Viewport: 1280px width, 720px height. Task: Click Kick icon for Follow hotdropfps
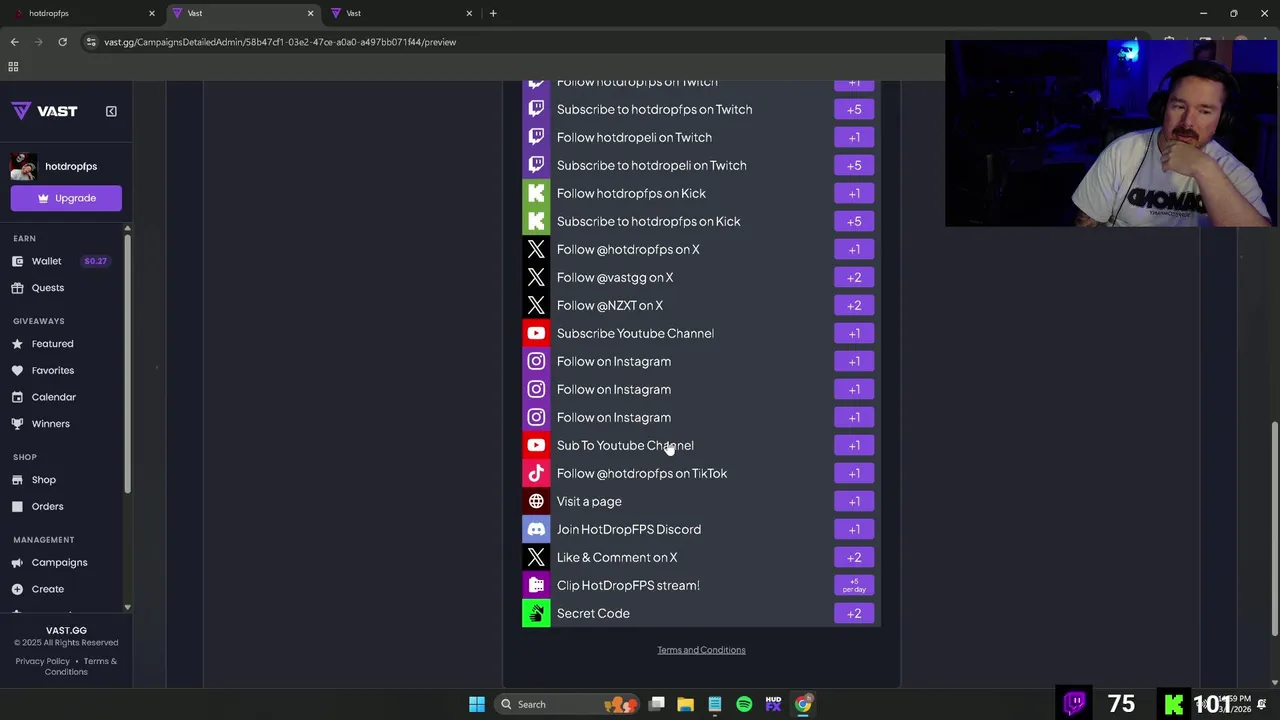536,193
